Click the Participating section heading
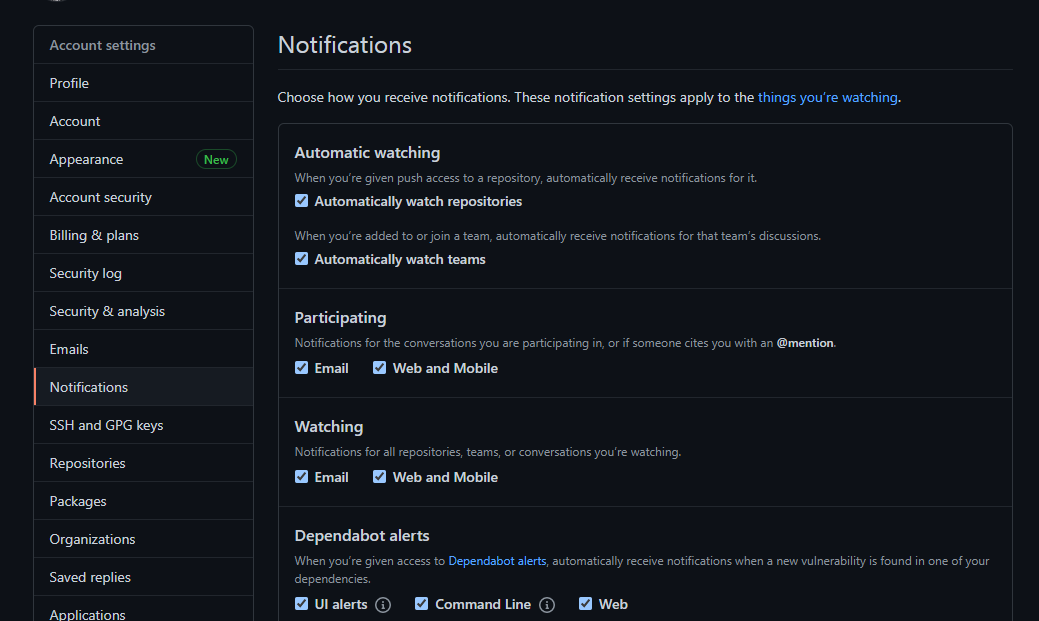The height and width of the screenshot is (621, 1039). click(340, 317)
